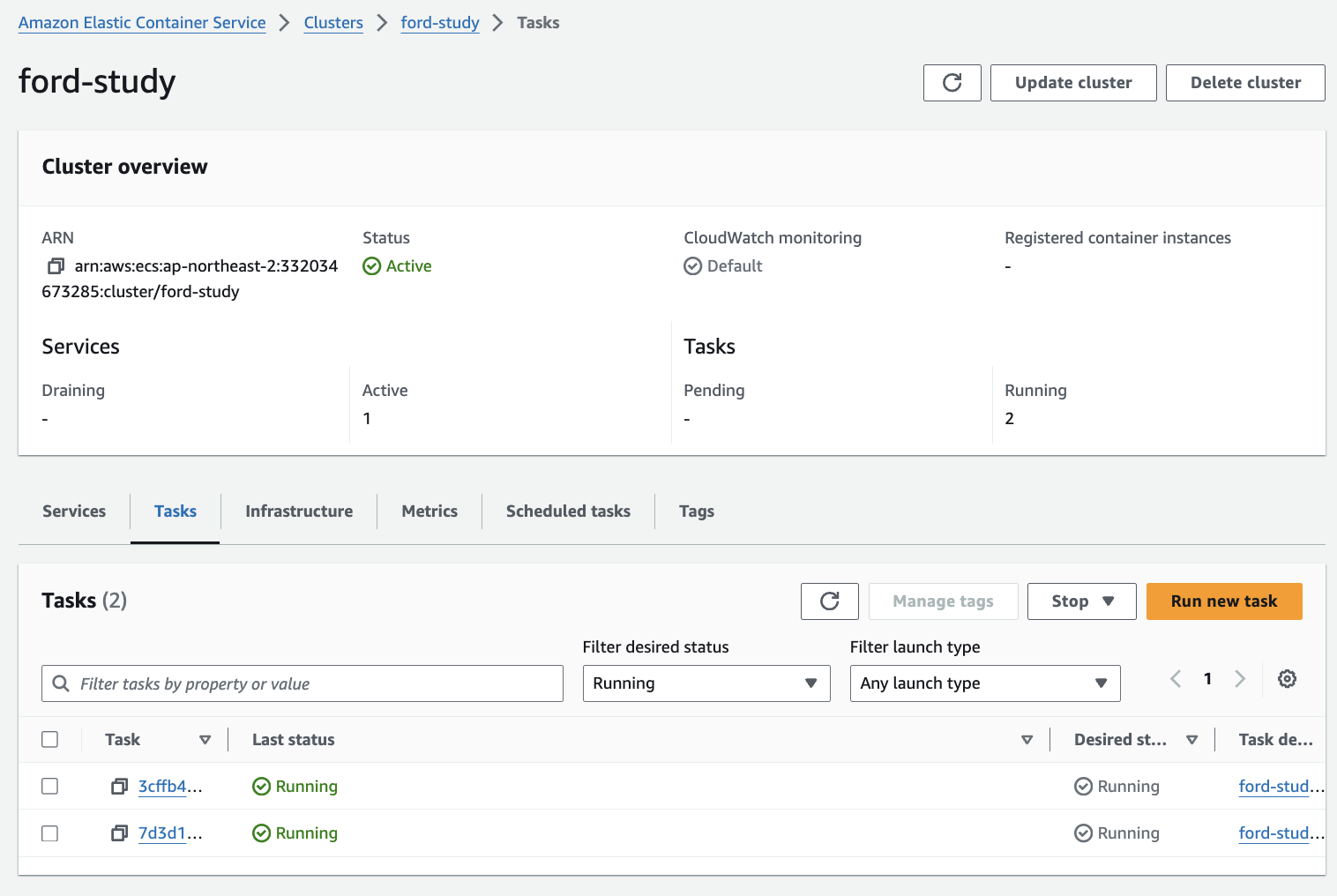This screenshot has width=1337, height=896.
Task: Click the Manage tags button
Action: [943, 601]
